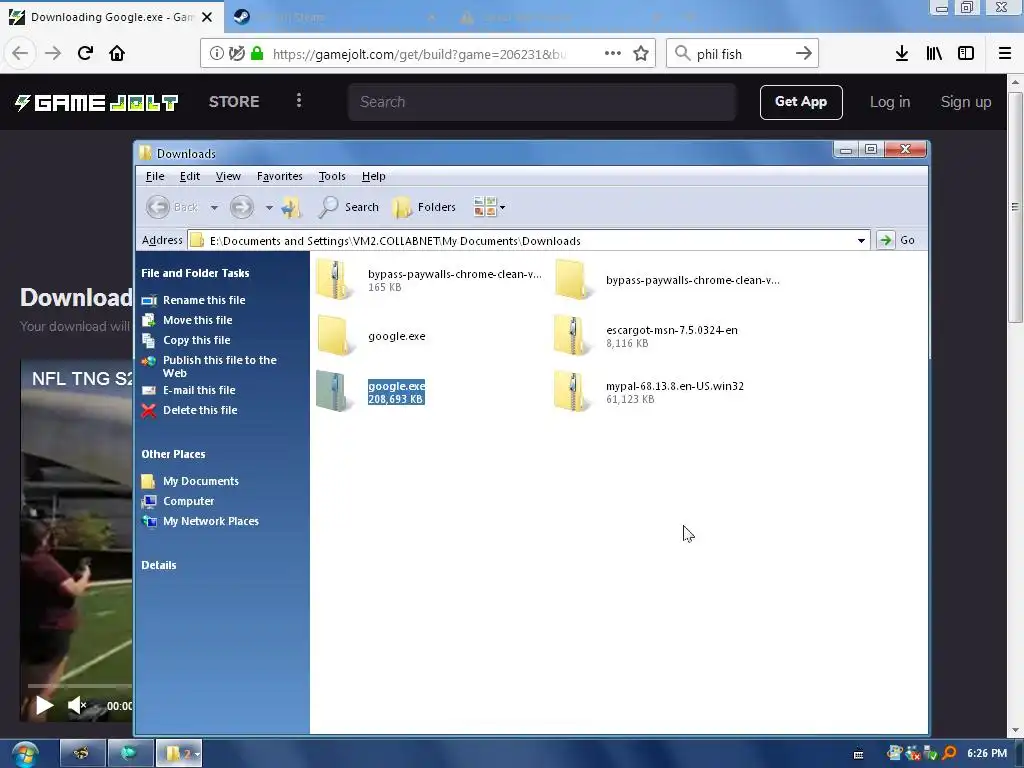
Task: Open Firefox downloads arrow icon
Action: 902,54
